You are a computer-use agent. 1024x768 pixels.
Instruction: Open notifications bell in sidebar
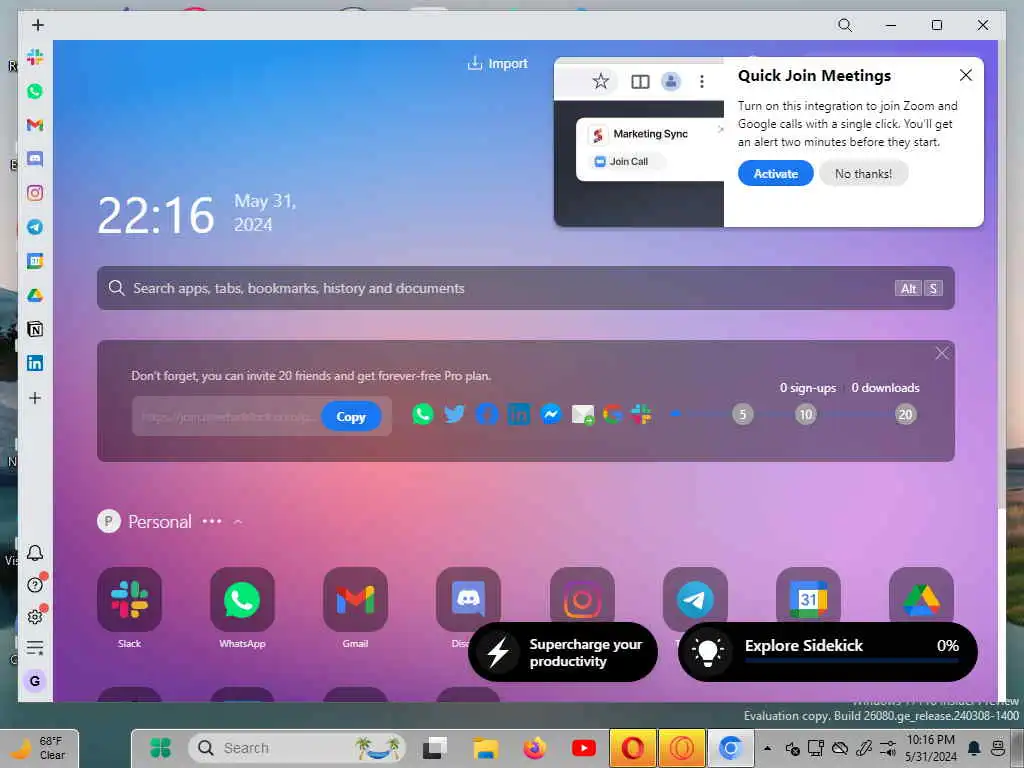(x=35, y=553)
